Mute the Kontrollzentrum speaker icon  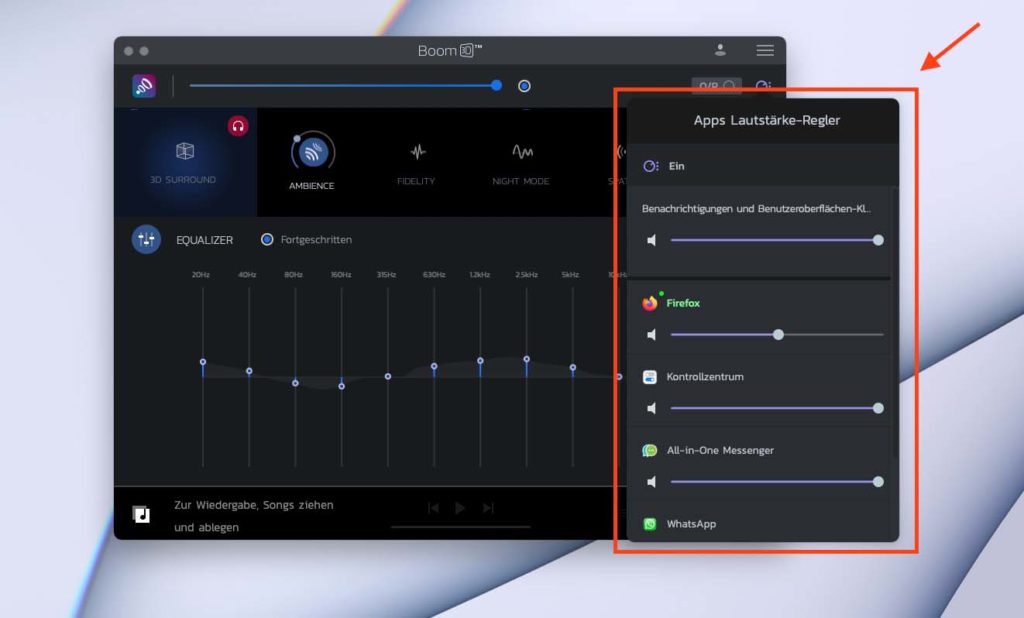click(x=652, y=408)
